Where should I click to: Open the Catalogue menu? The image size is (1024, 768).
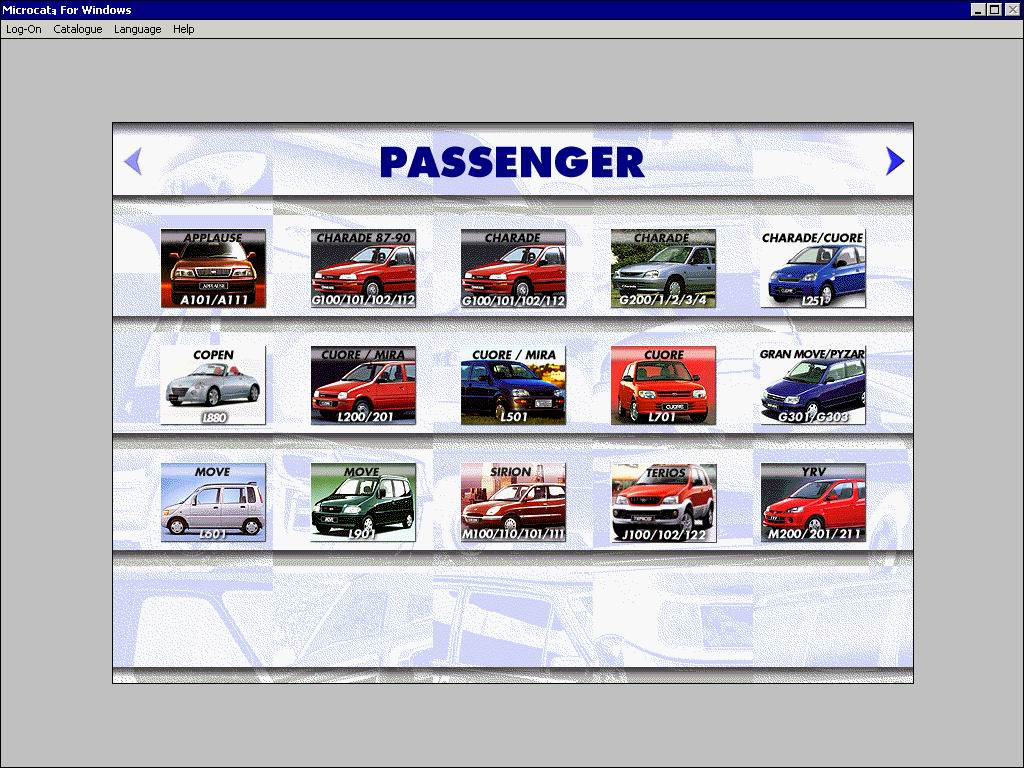78,29
